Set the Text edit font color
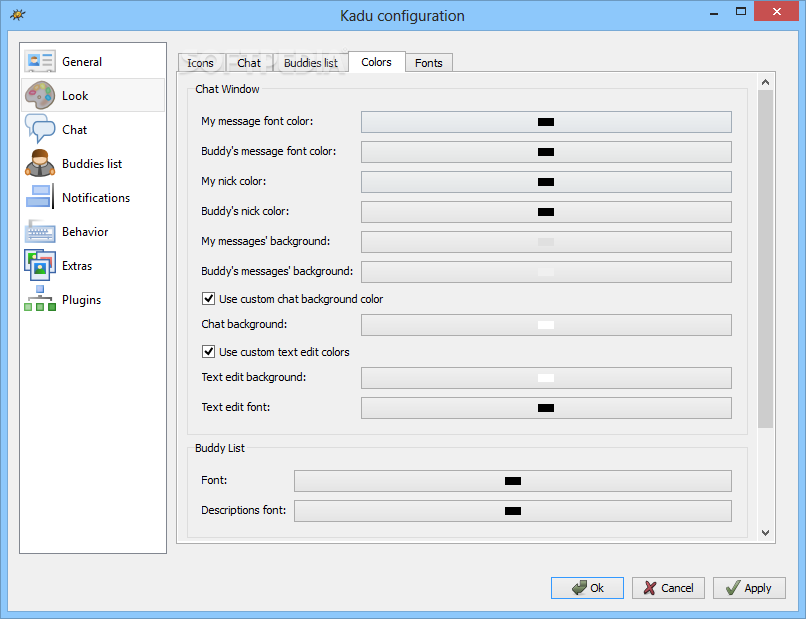Screen dimensions: 806x619 546,408
